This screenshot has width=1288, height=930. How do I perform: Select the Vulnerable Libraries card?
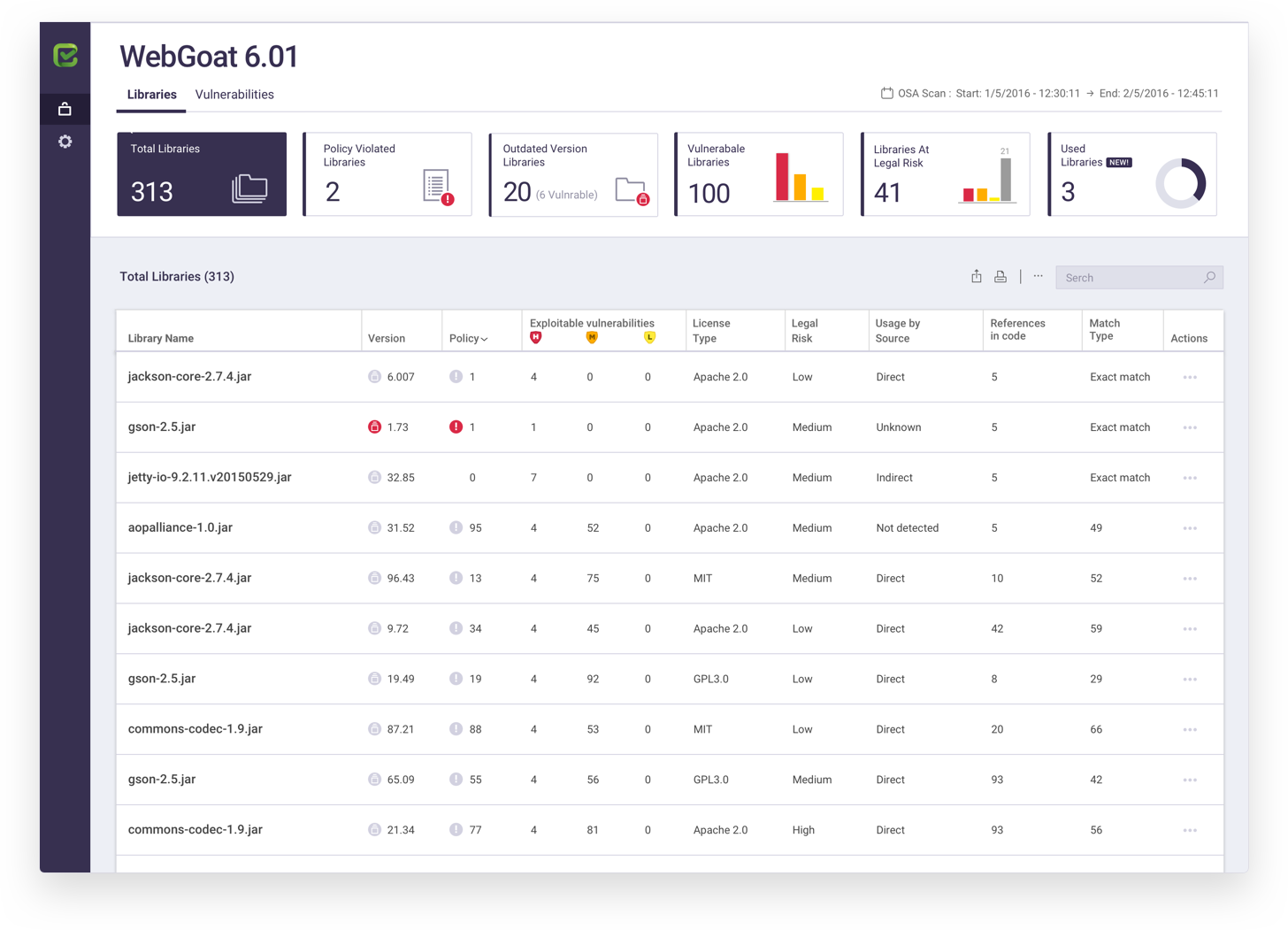(759, 174)
